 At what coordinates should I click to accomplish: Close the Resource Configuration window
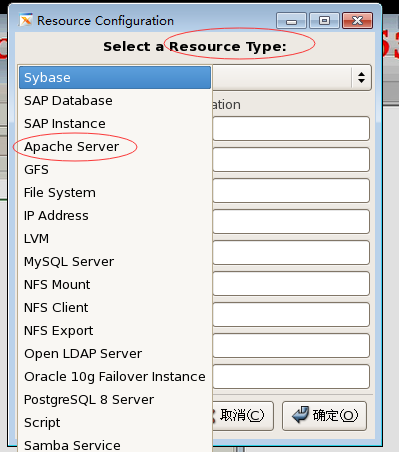(357, 21)
